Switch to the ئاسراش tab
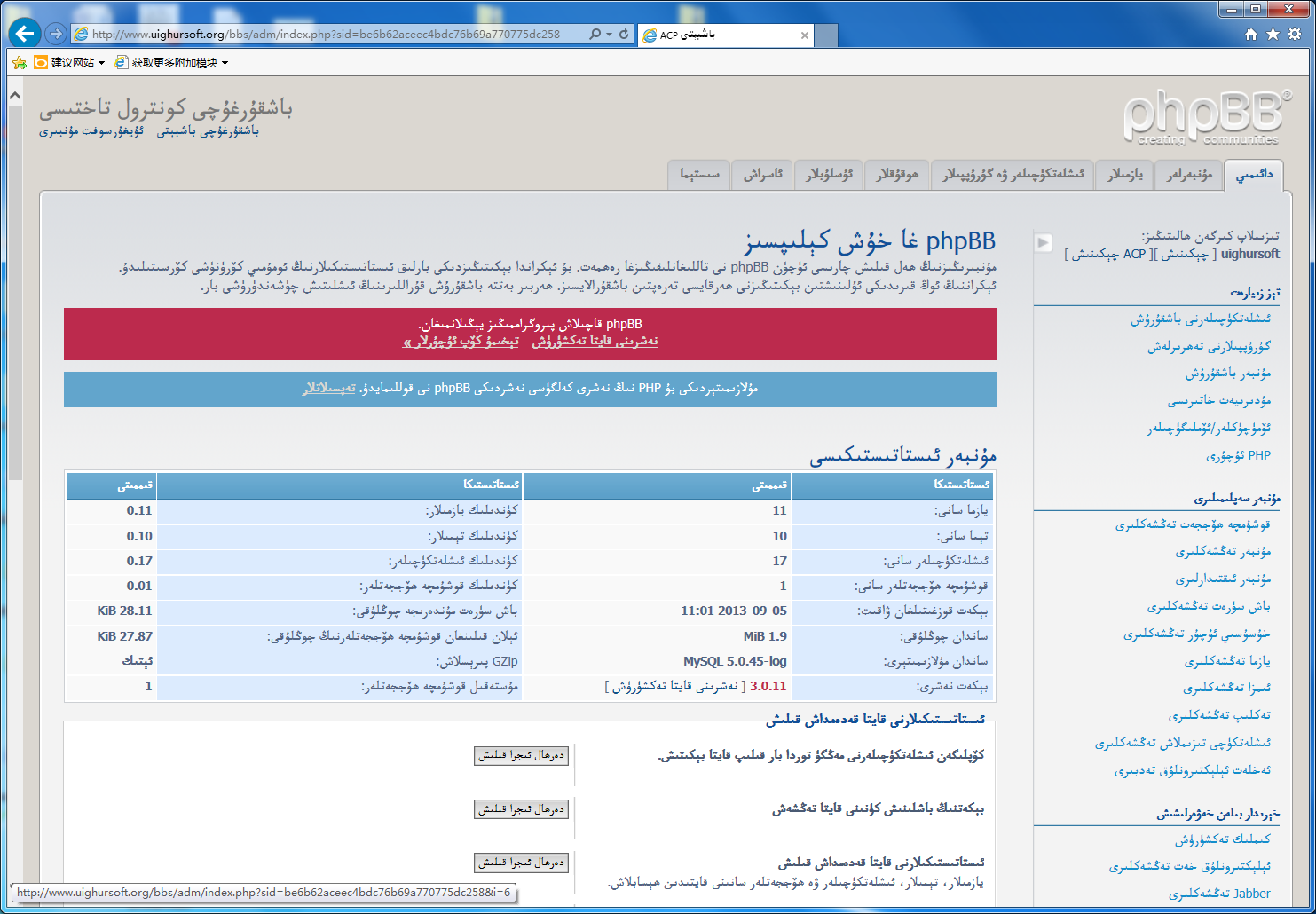Image resolution: width=1316 pixels, height=914 pixels. (762, 174)
